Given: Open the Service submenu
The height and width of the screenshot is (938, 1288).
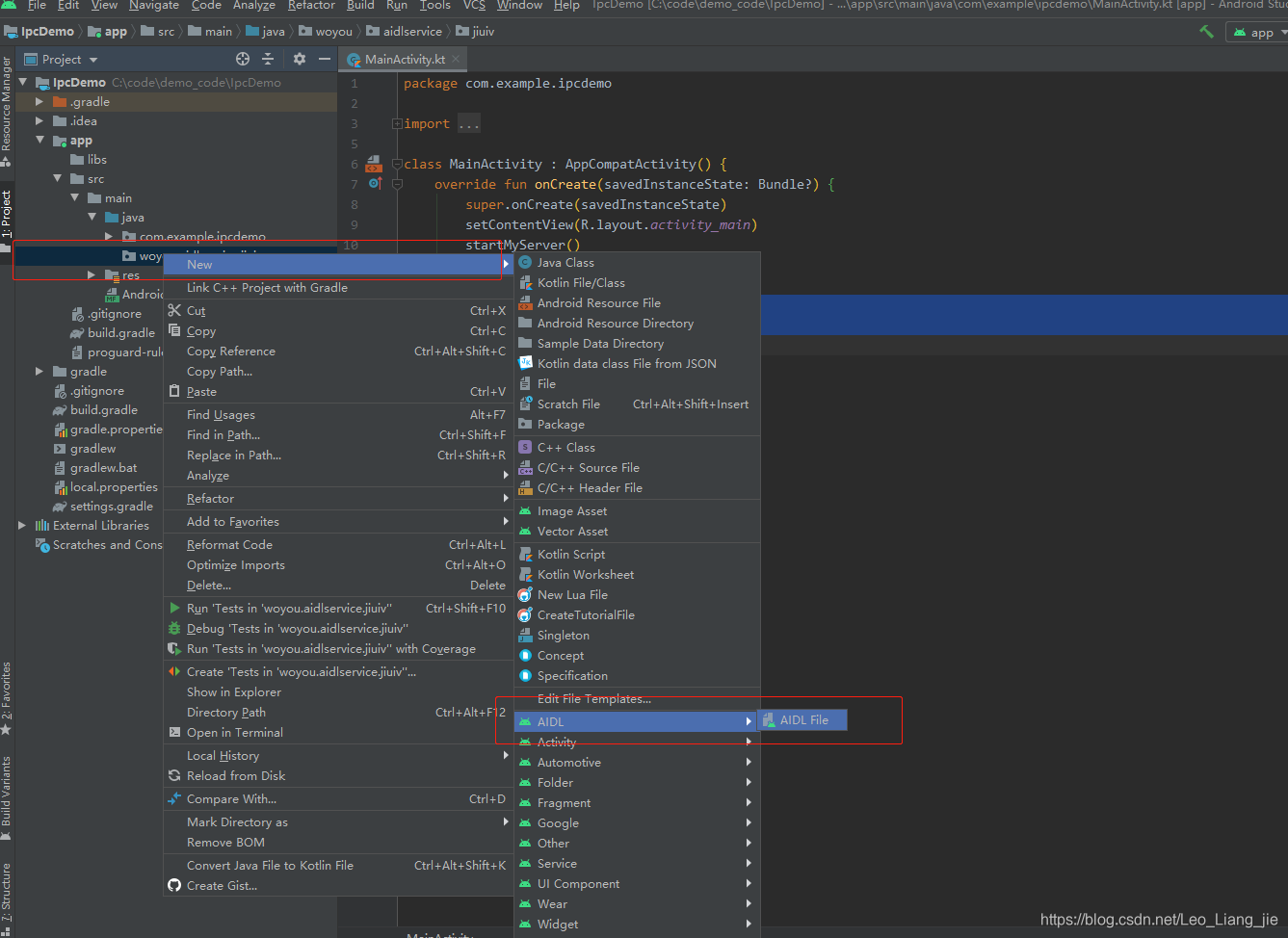Looking at the screenshot, I should coord(637,863).
